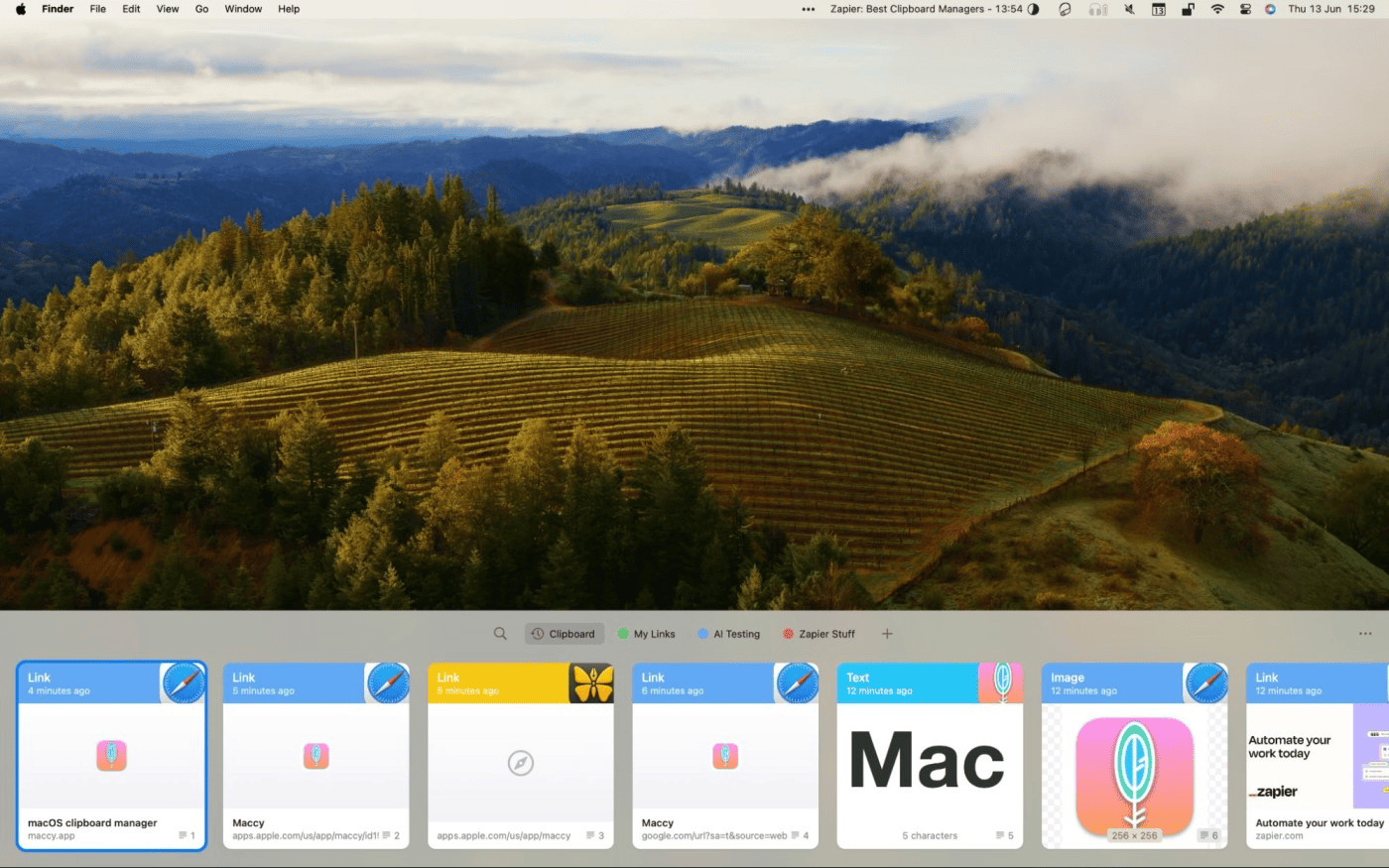Open pinboard options via the ellipsis on the right

point(1365,633)
